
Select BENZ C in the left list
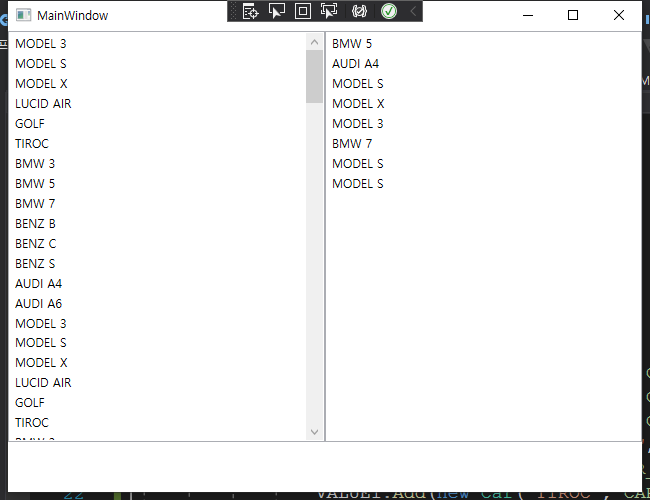157,244
